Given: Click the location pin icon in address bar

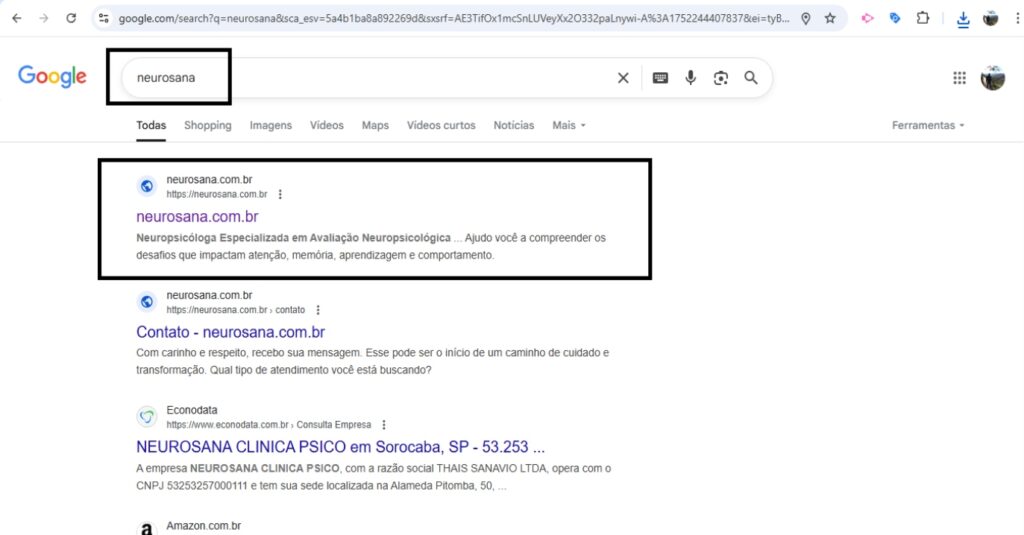Looking at the screenshot, I should pyautogui.click(x=806, y=18).
